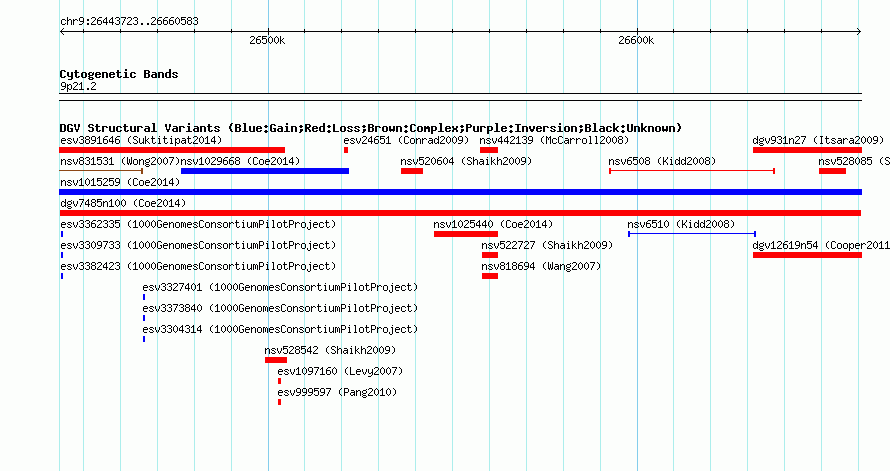The image size is (890, 471).
Task: Click the small red esv1097160 feature
Action: pyautogui.click(x=279, y=381)
